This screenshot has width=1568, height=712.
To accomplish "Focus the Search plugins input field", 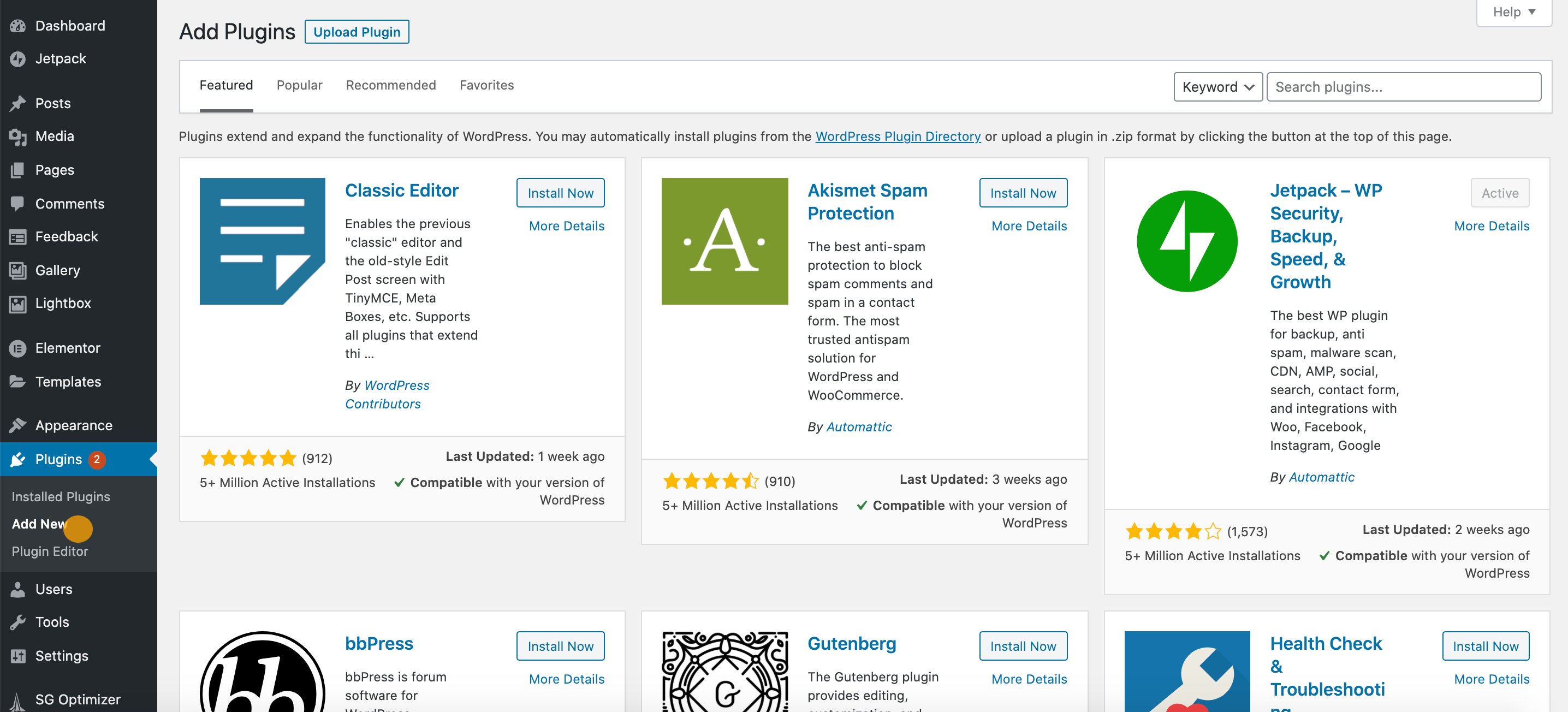I will pyautogui.click(x=1404, y=87).
